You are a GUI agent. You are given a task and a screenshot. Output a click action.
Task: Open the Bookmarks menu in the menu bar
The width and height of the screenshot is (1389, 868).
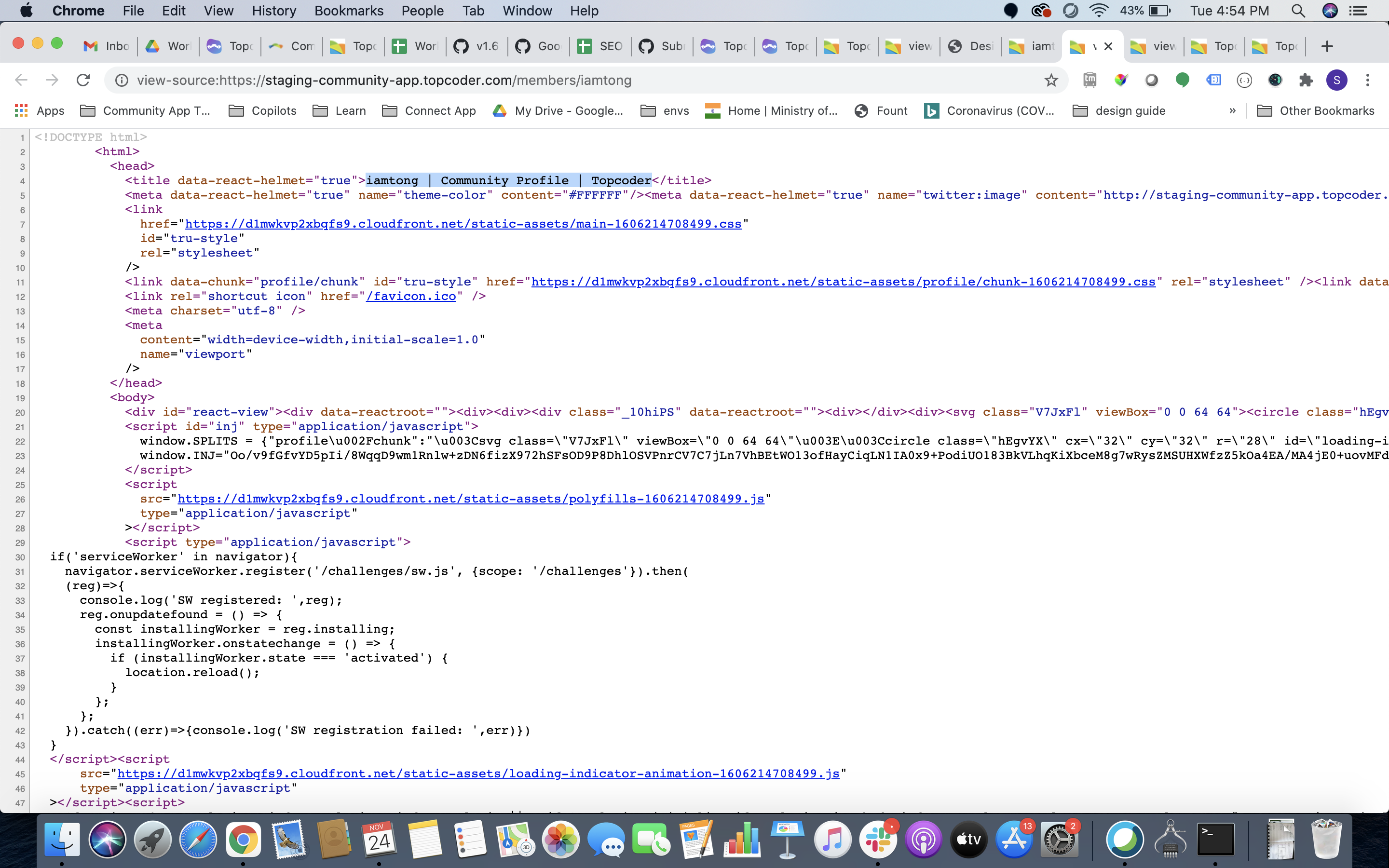click(x=348, y=10)
